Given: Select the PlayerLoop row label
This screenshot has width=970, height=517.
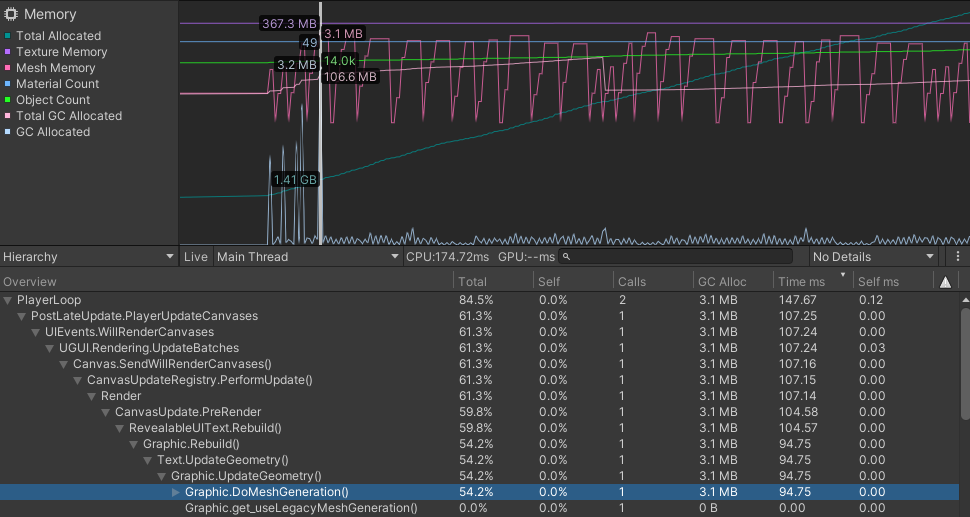Looking at the screenshot, I should pyautogui.click(x=49, y=300).
